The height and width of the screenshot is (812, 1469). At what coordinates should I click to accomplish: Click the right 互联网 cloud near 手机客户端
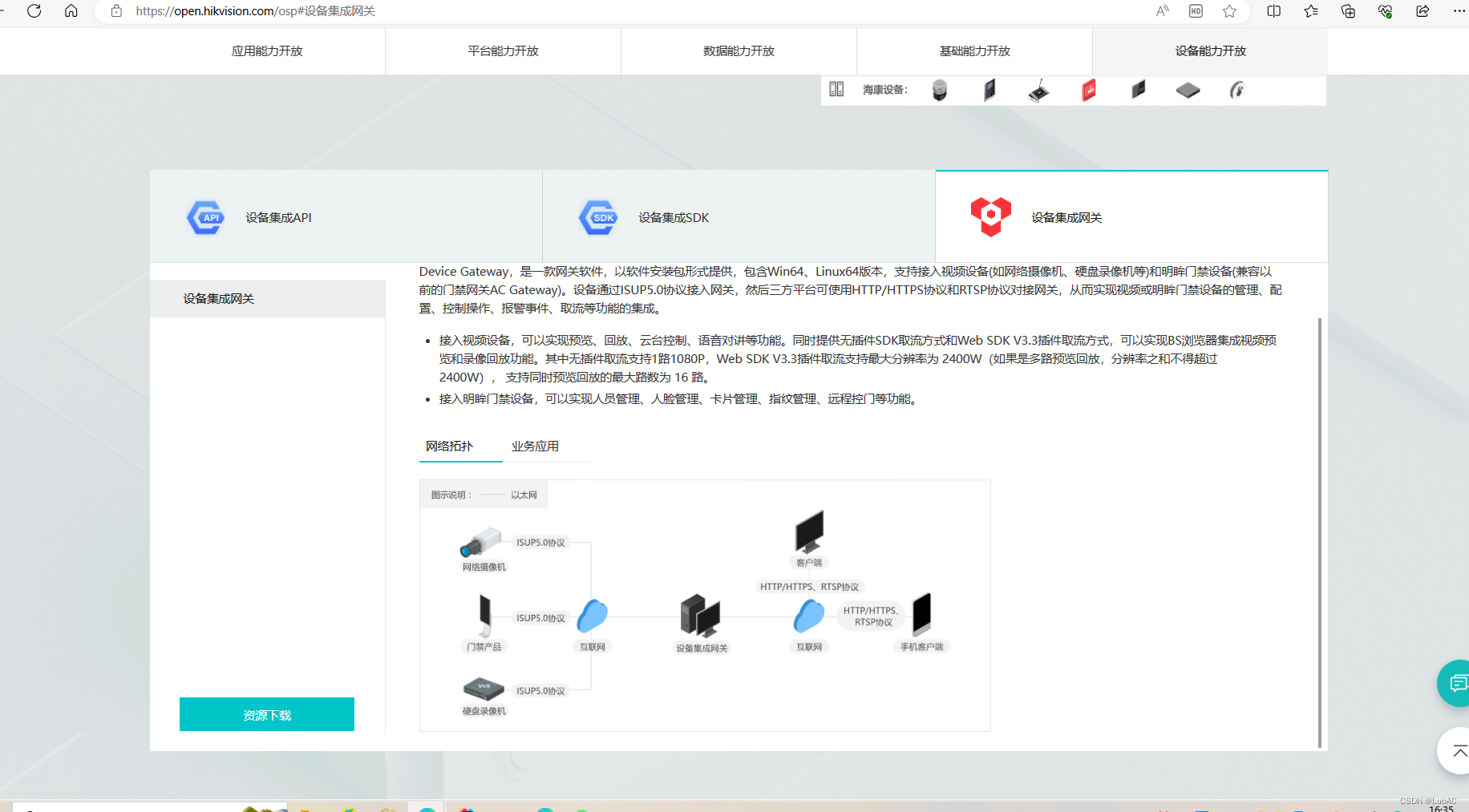click(x=809, y=616)
